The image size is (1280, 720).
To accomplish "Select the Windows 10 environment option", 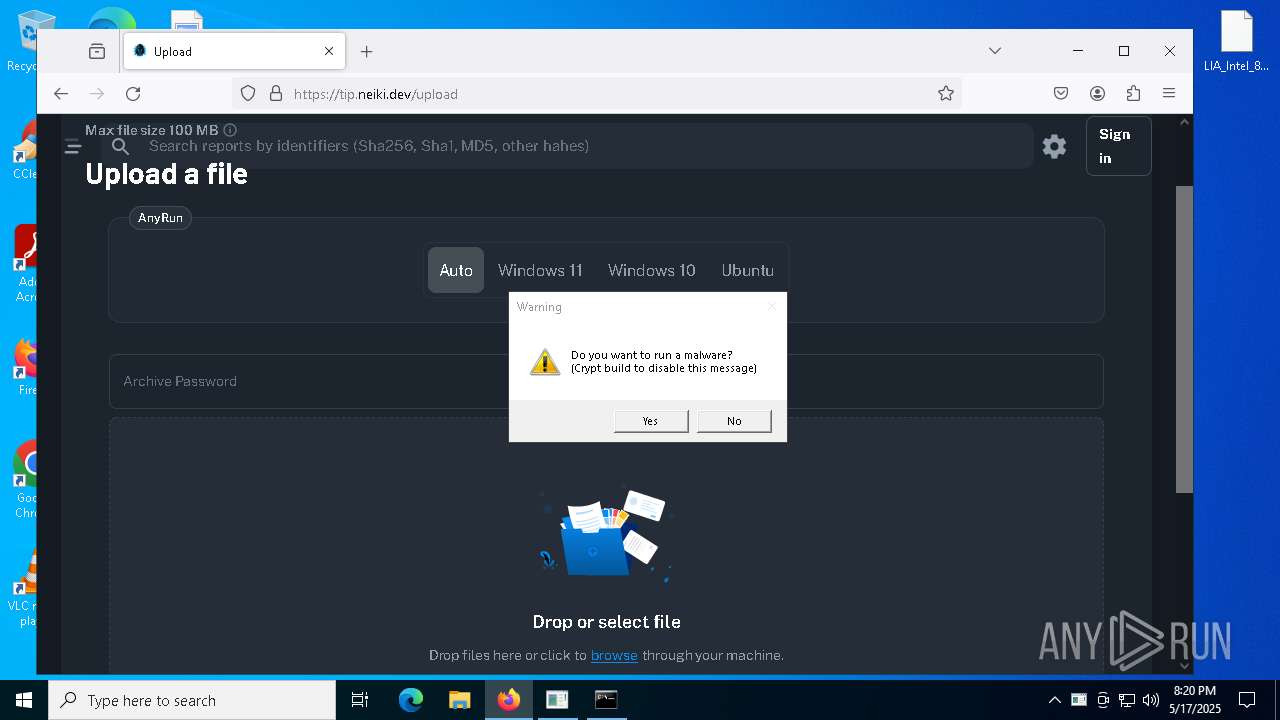I will [x=652, y=270].
